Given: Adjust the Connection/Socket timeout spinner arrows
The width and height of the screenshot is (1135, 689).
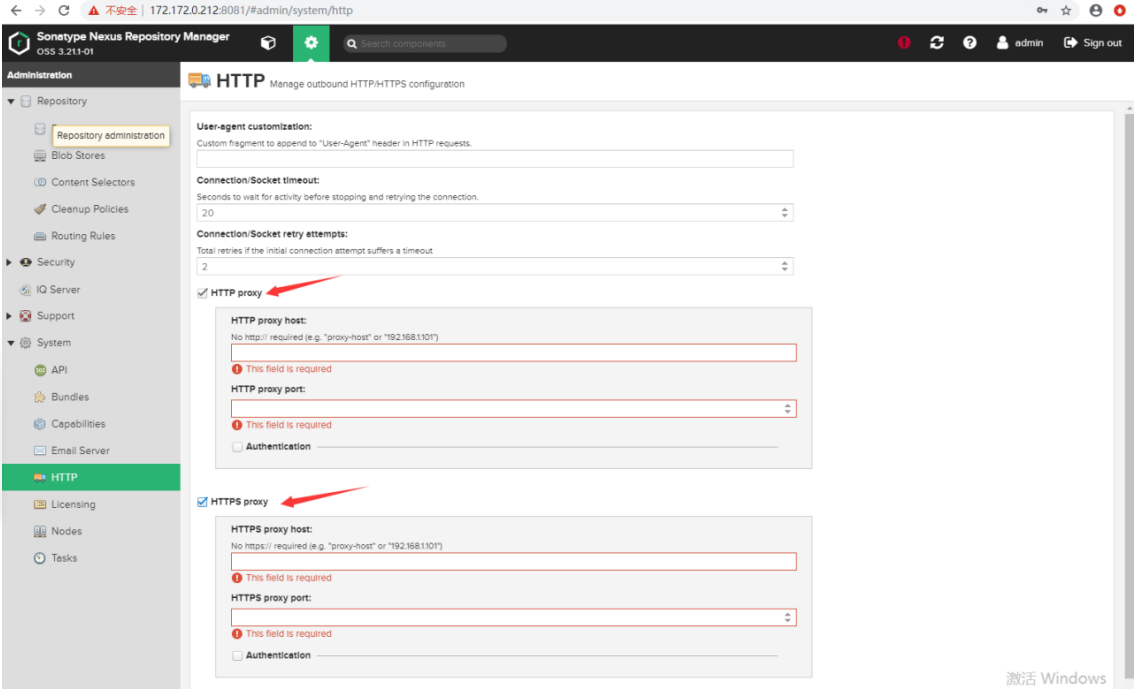Looking at the screenshot, I should pos(785,213).
